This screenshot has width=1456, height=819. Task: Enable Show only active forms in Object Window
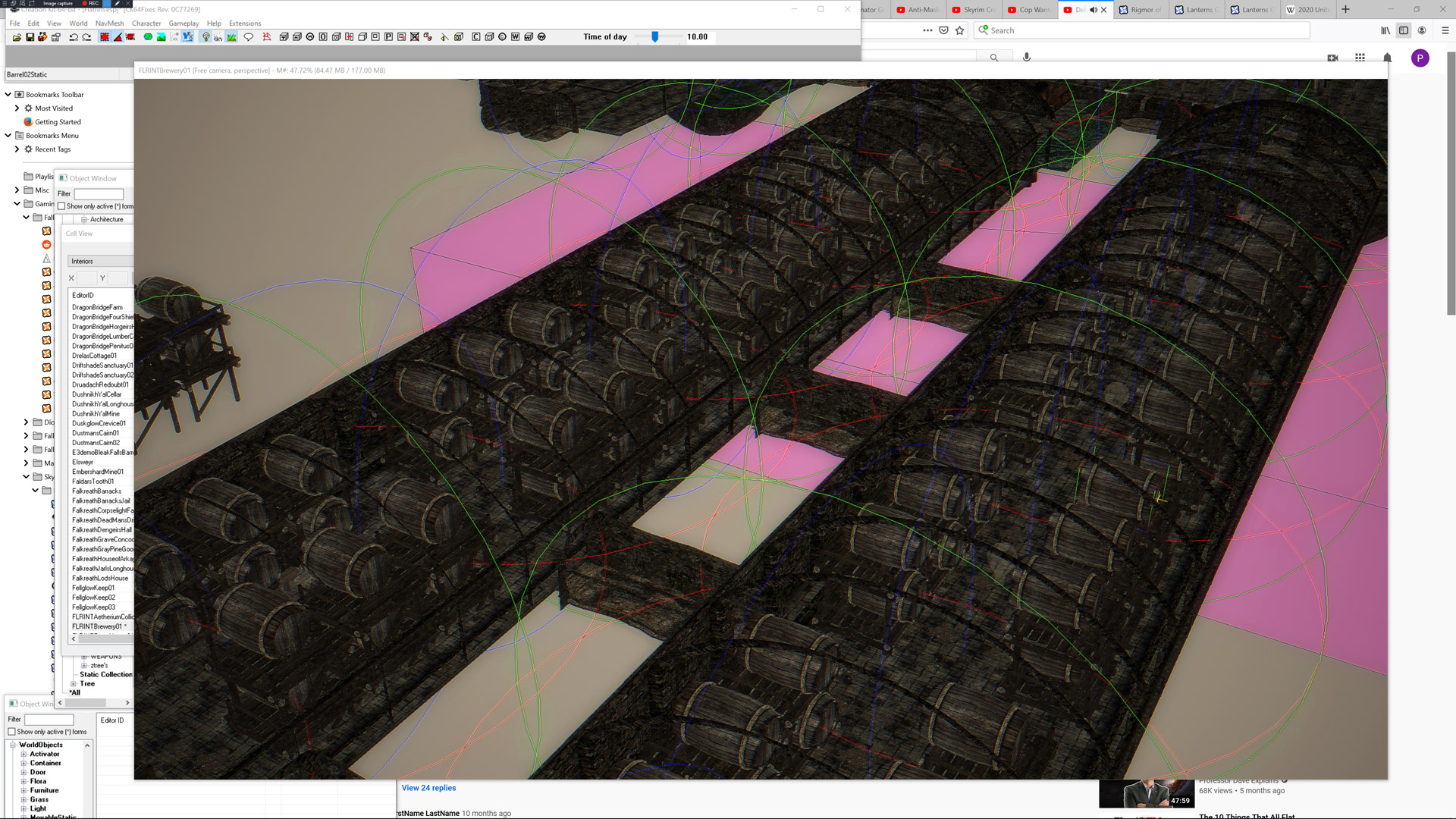click(62, 206)
